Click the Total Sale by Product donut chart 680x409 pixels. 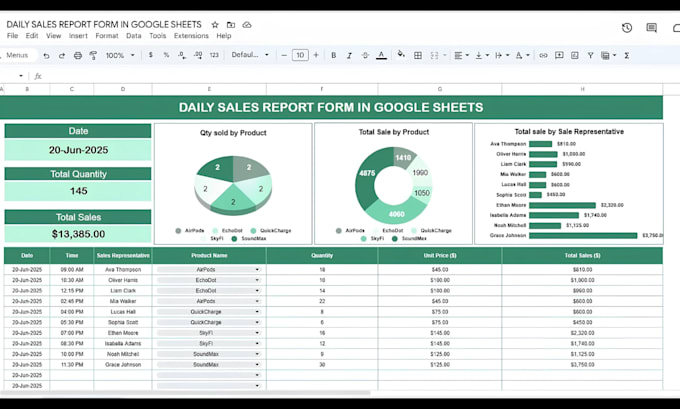pyautogui.click(x=393, y=184)
